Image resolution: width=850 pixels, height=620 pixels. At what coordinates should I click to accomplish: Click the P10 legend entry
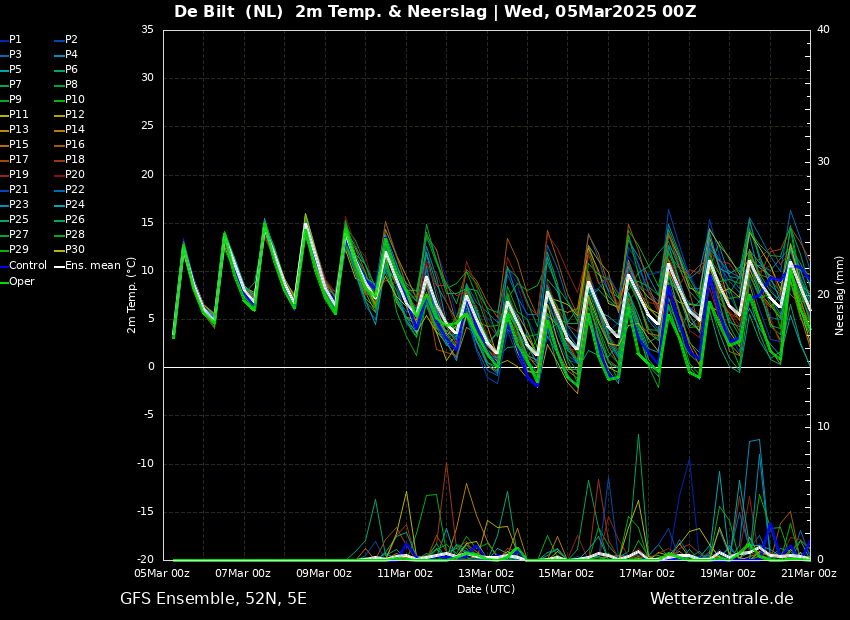tap(75, 99)
